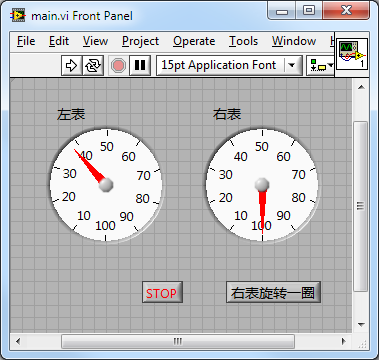The width and height of the screenshot is (379, 360).
Task: Click the horizontal scrollbar right arrow
Action: coord(344,341)
